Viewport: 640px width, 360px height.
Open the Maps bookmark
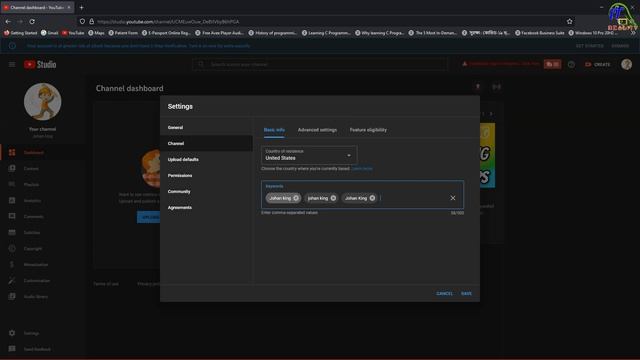click(96, 33)
